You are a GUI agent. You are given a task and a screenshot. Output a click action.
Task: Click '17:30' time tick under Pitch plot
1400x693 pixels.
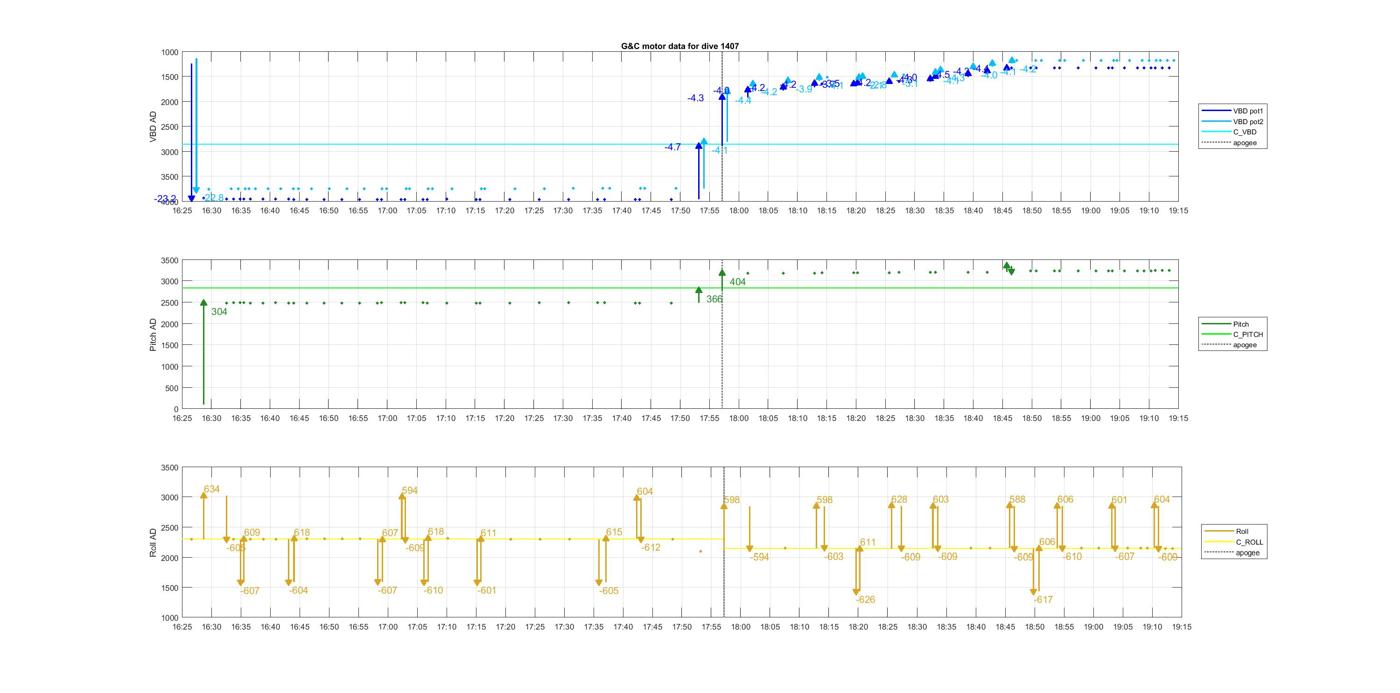coord(563,419)
